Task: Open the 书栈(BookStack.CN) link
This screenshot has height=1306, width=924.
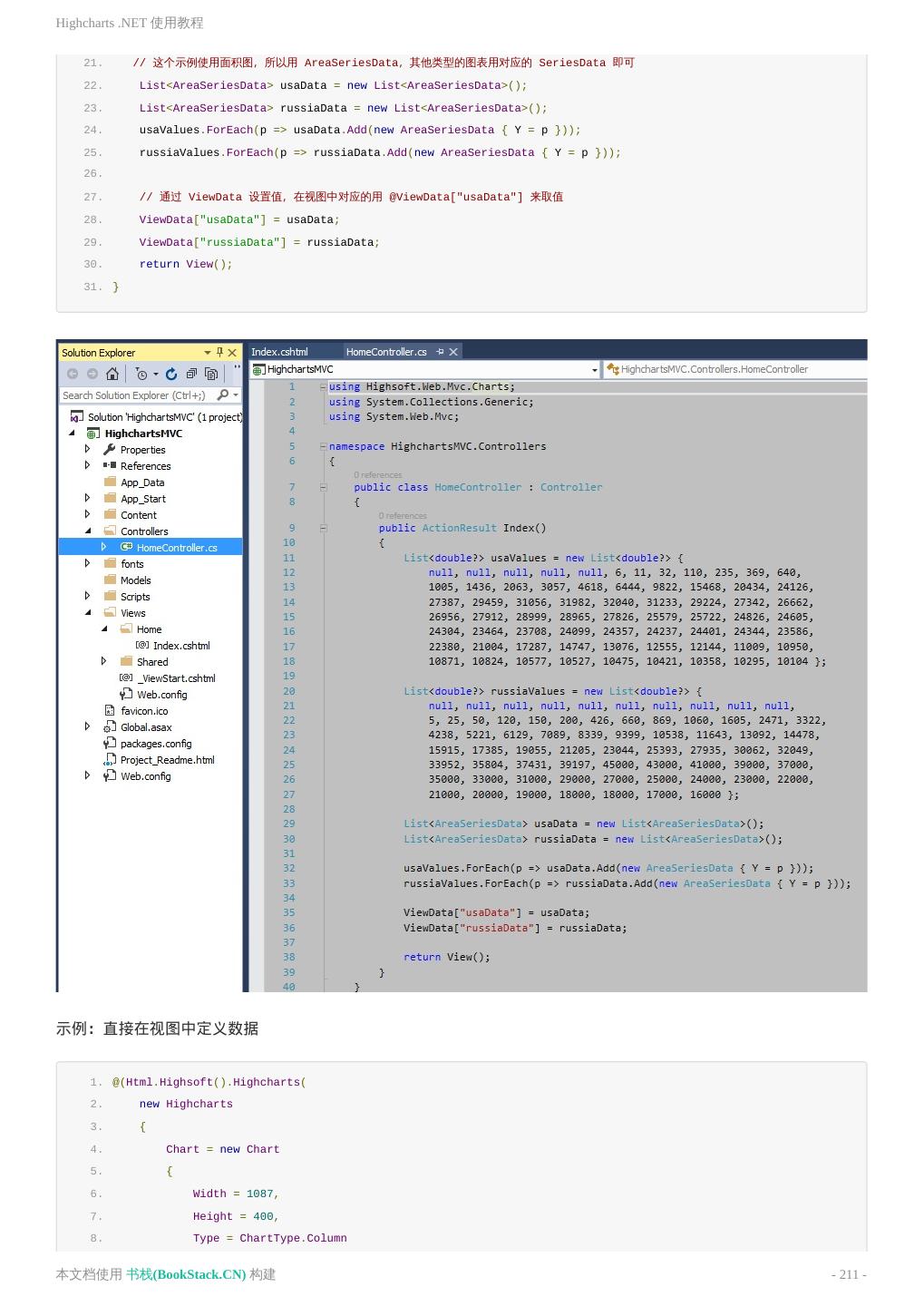Action: coord(186,1274)
